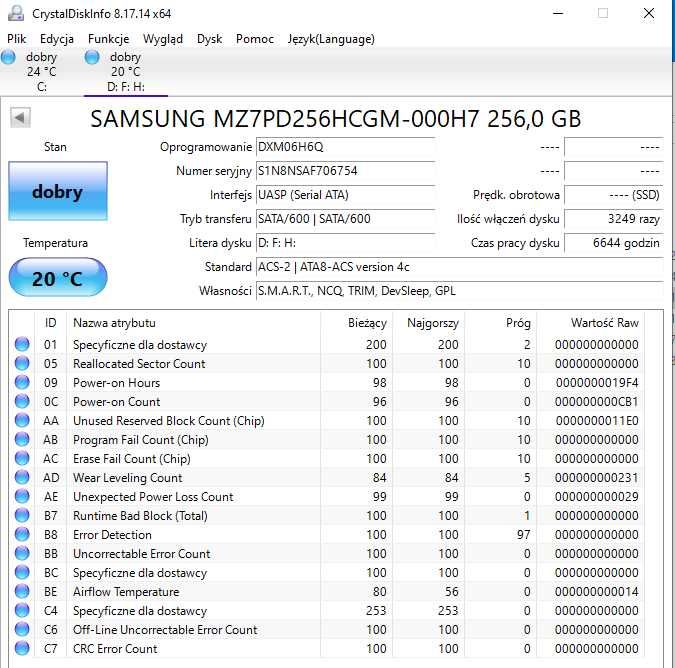
Task: Click the Nazwa atrybutu column header
Action: tap(194, 323)
